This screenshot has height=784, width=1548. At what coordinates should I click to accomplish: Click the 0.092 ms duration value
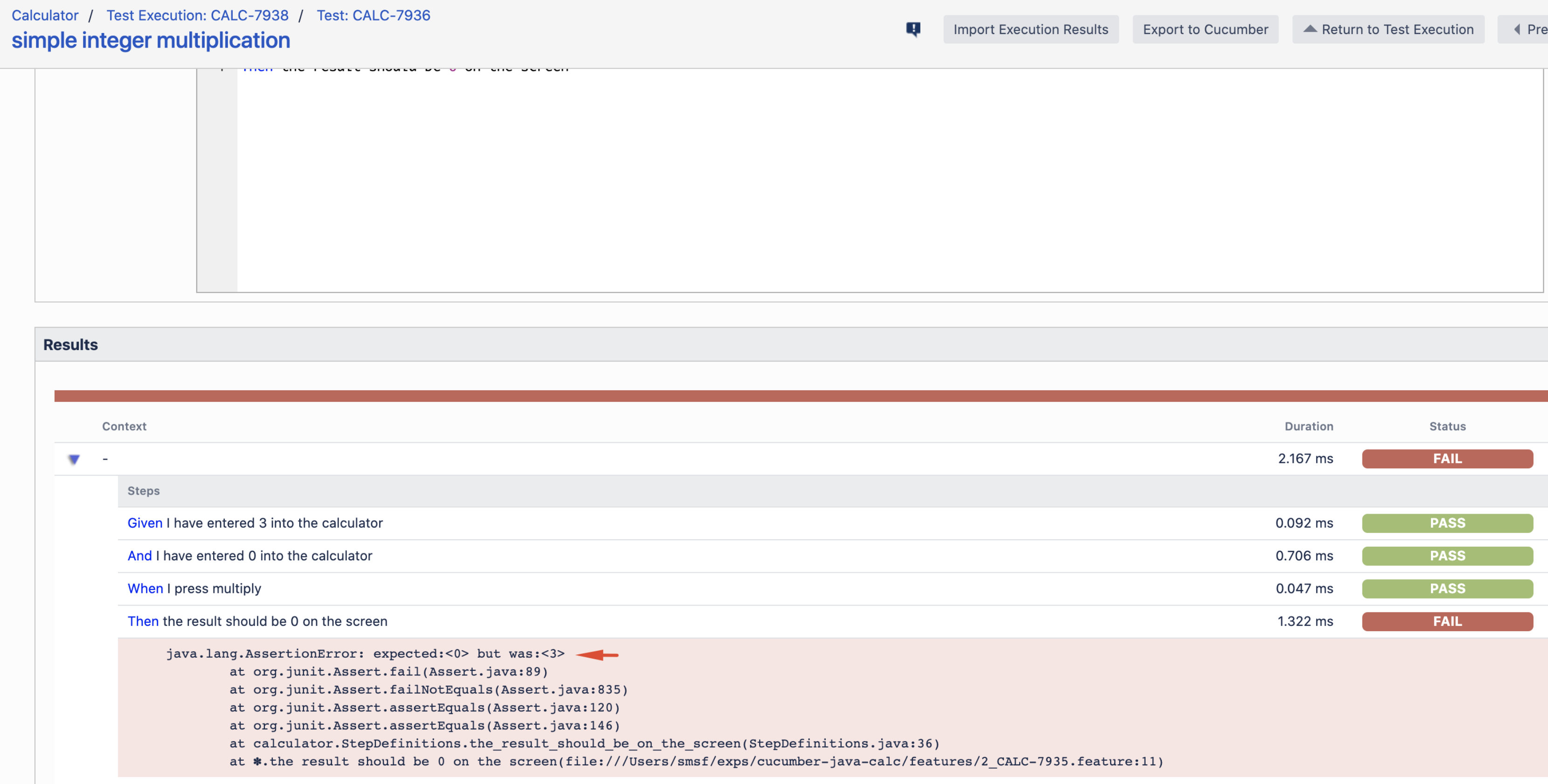[1304, 523]
